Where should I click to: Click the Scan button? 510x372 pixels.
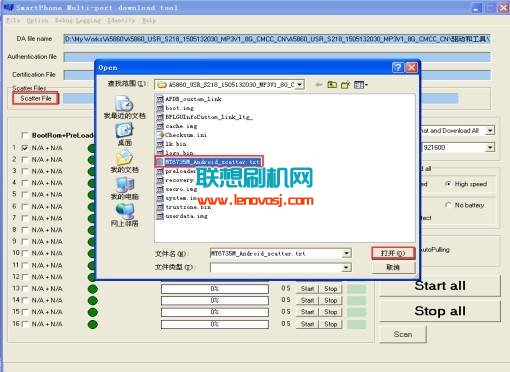(403, 334)
